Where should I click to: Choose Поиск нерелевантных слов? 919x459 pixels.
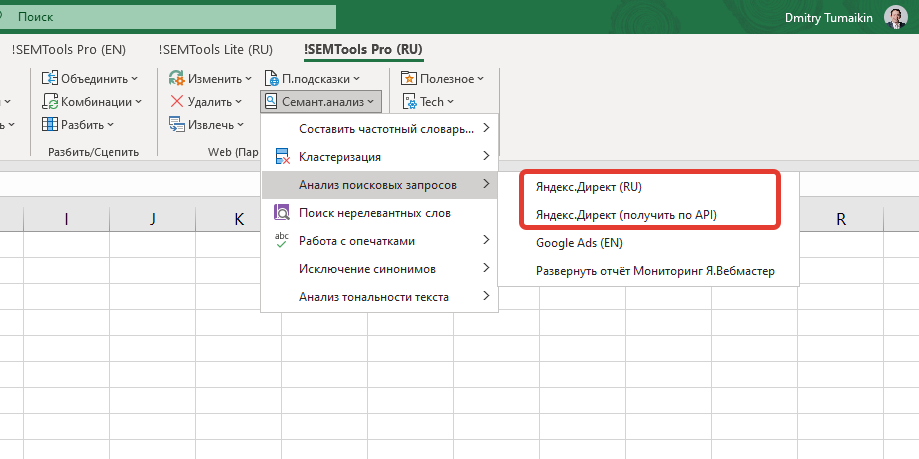[380, 213]
